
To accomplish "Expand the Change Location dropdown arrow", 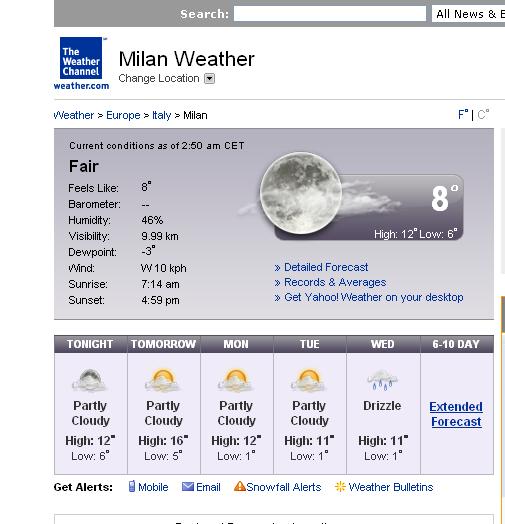I will 210,79.
